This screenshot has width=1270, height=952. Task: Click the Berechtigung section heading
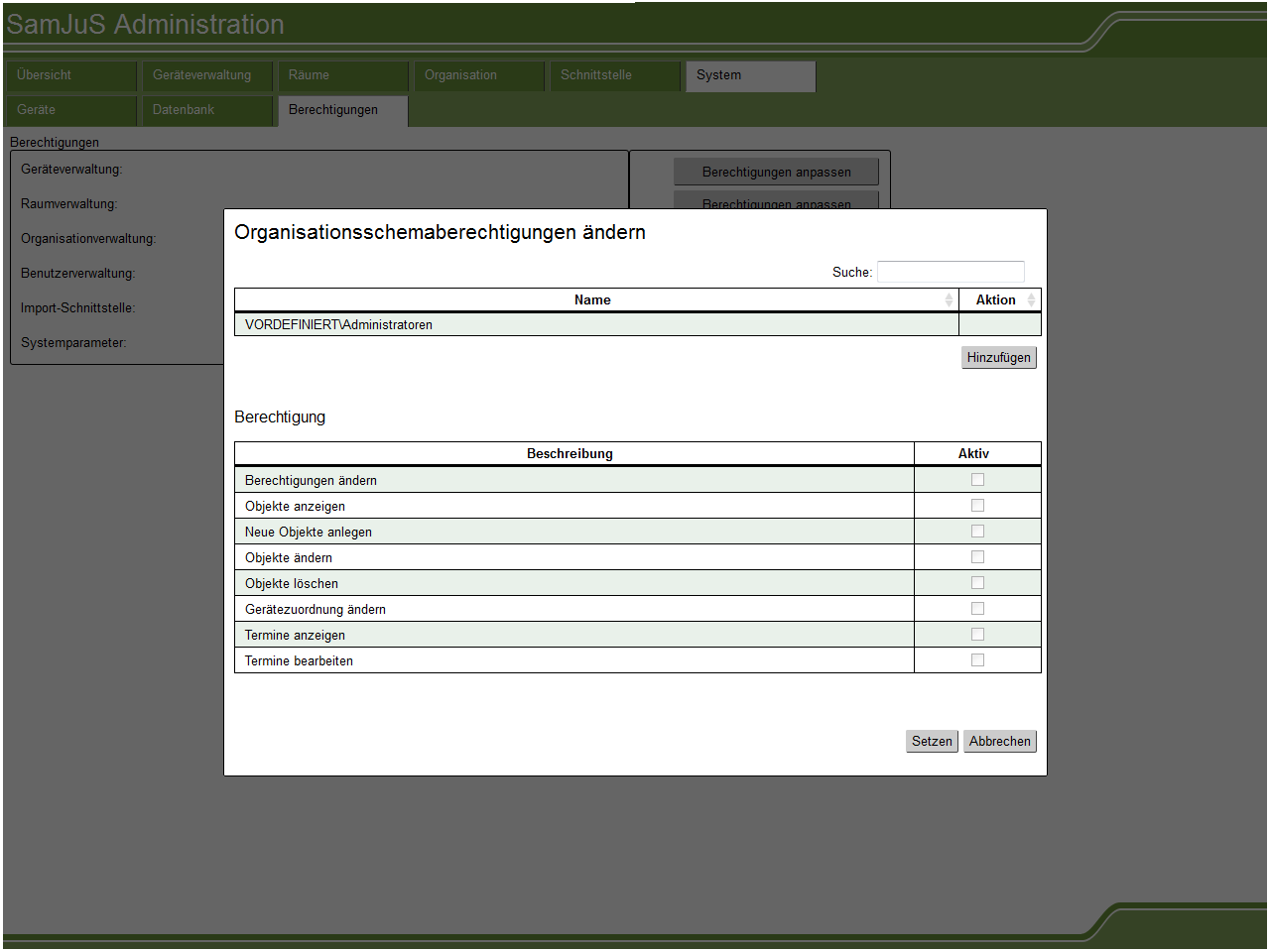(280, 417)
